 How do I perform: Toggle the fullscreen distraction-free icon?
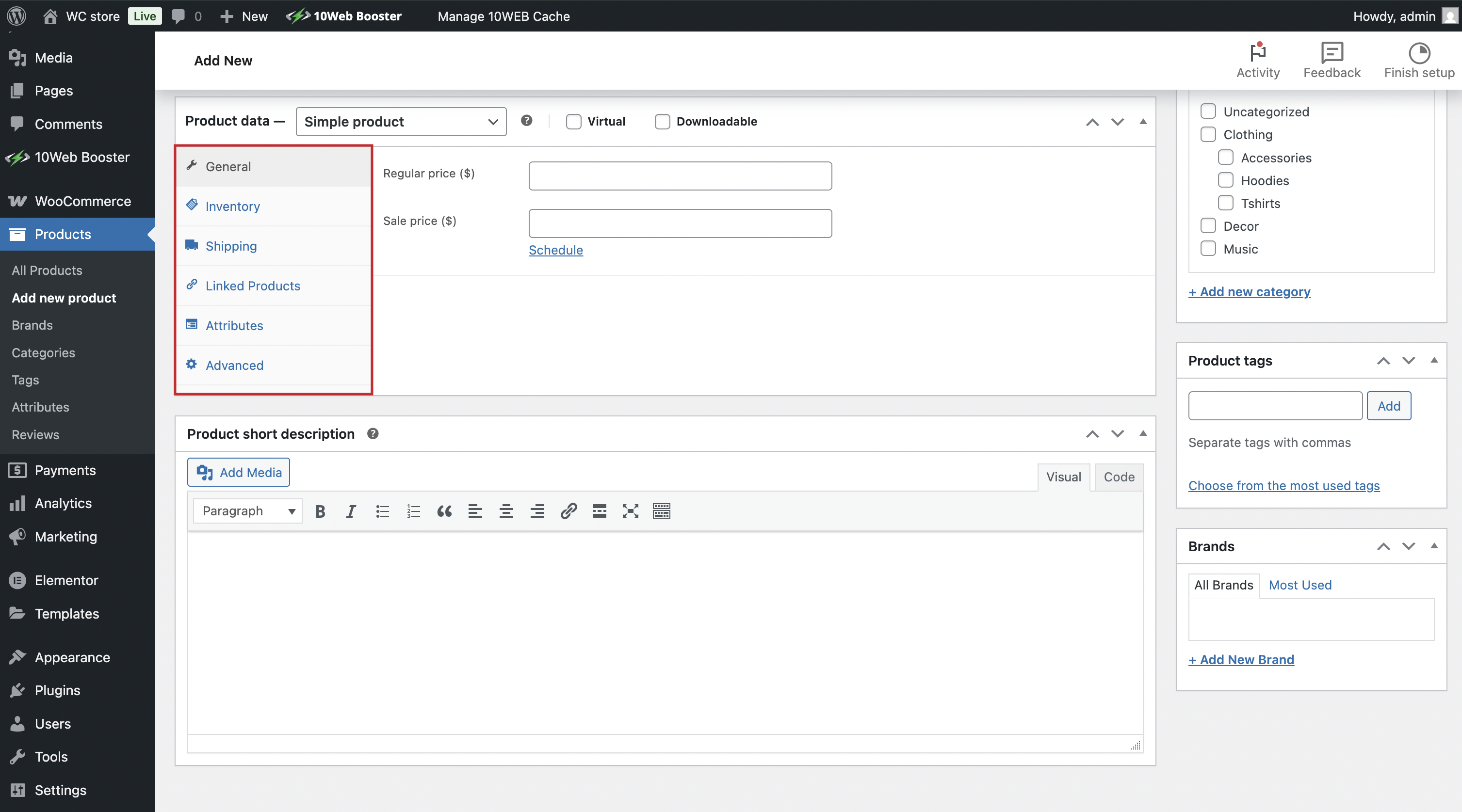(630, 511)
